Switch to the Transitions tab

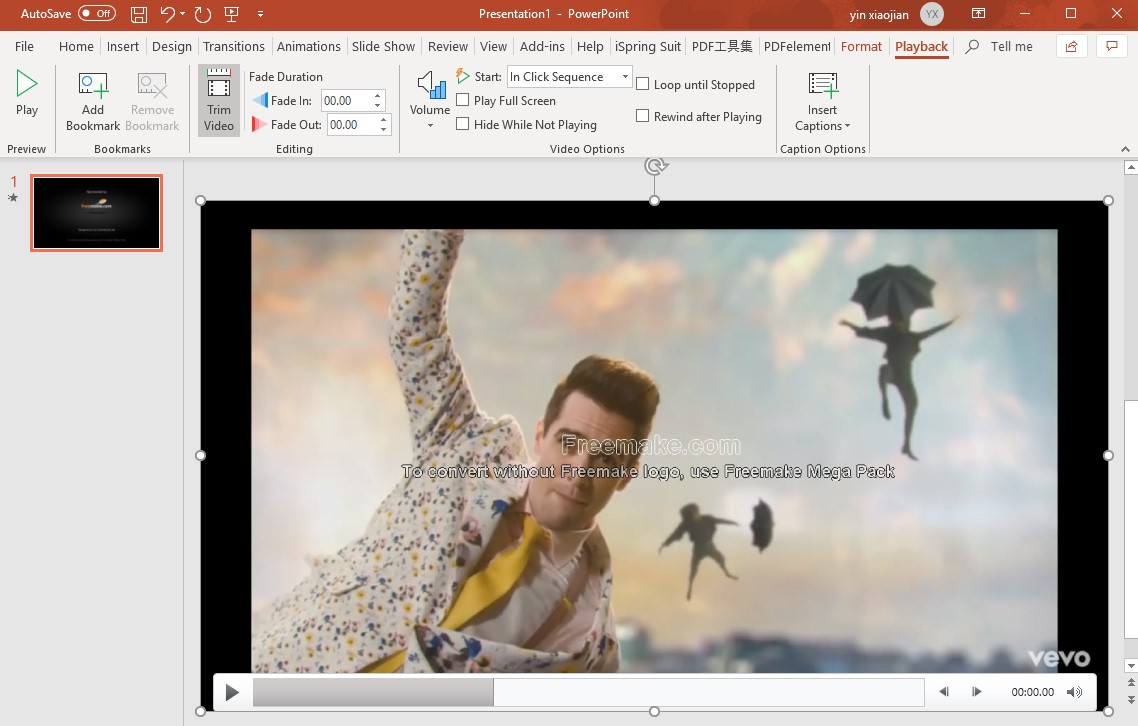234,46
